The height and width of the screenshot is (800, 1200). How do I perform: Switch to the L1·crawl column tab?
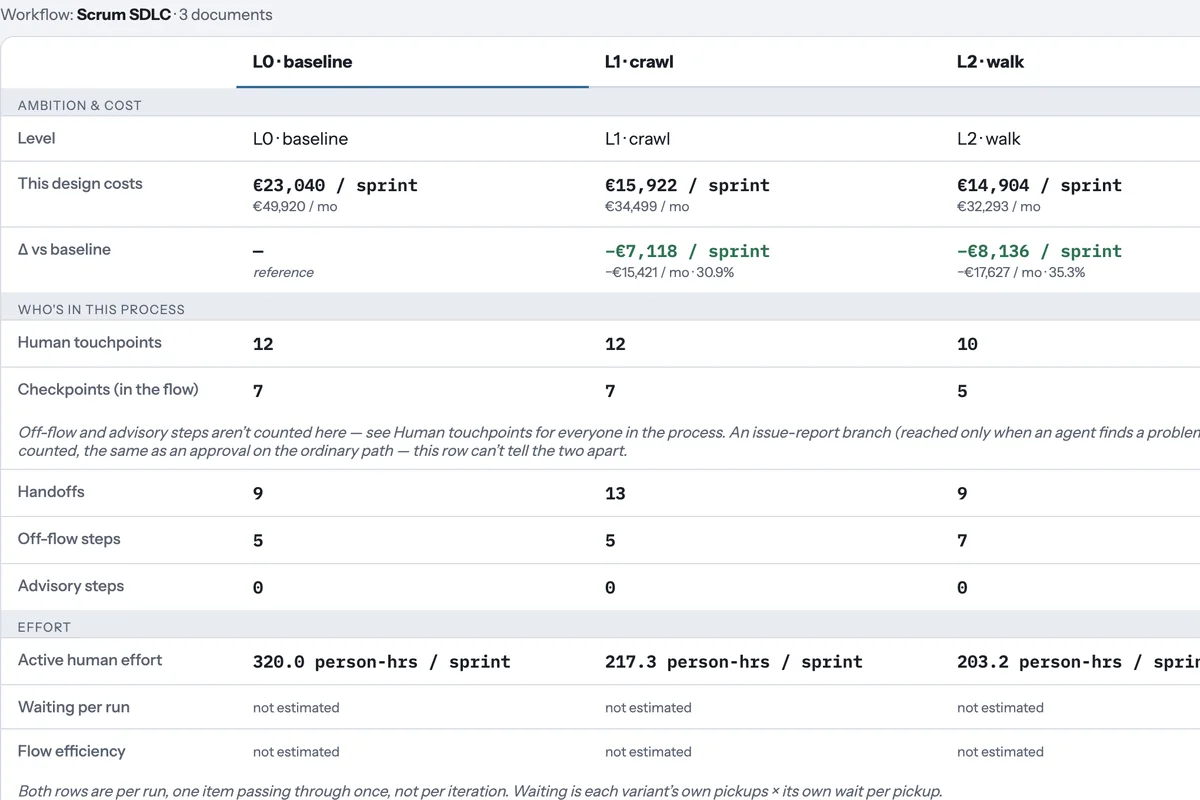coord(764,62)
